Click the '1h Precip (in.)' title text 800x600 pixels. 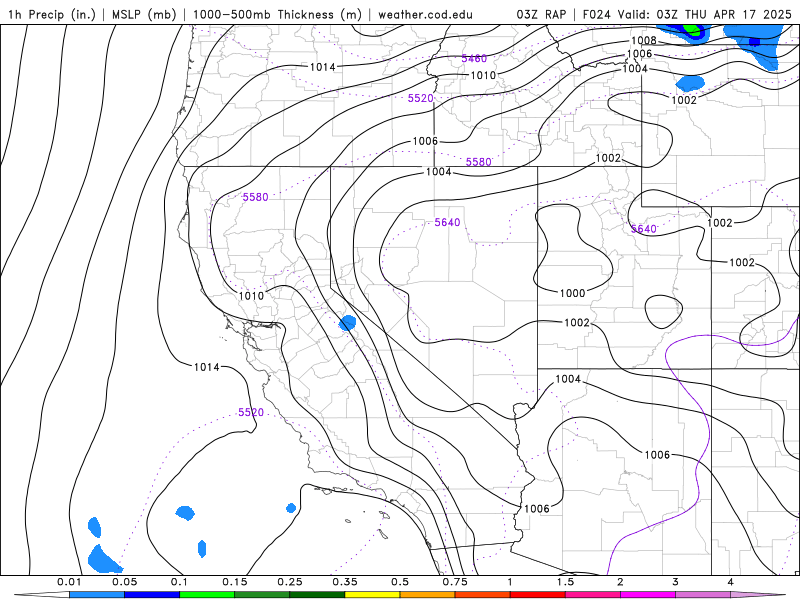(52, 14)
